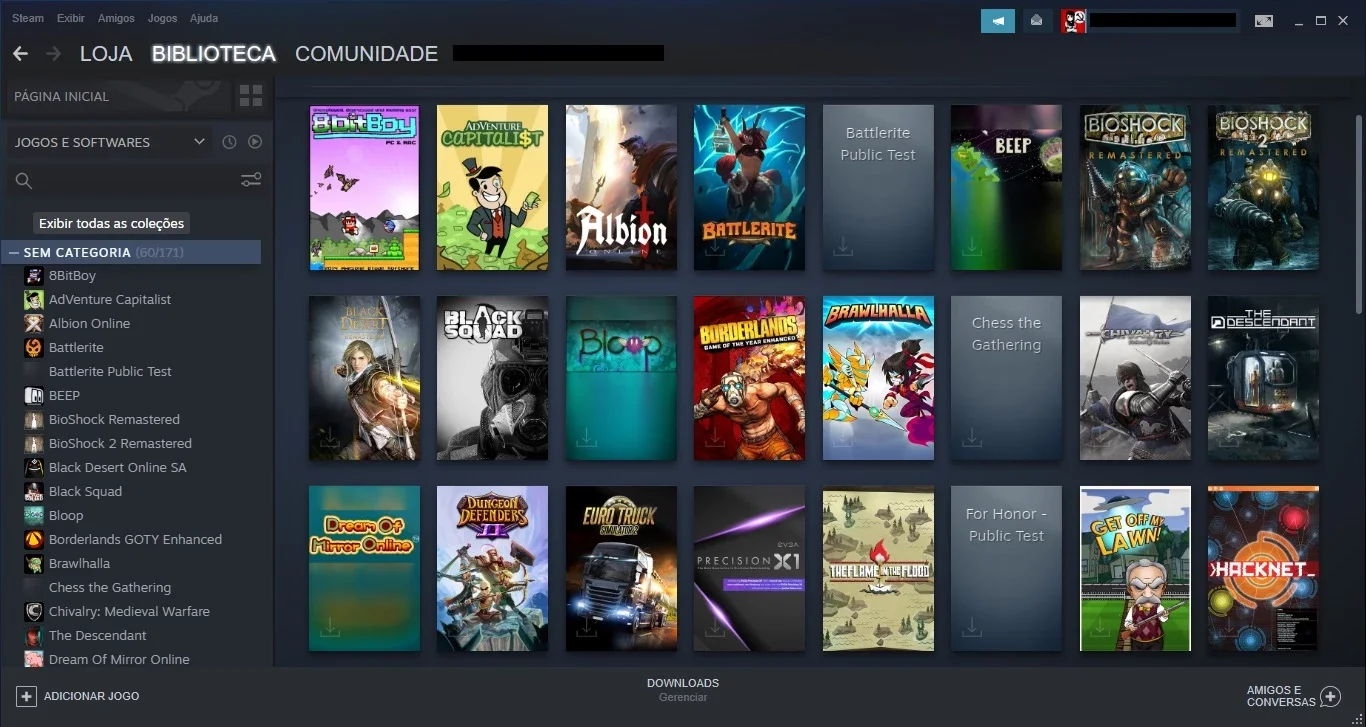Click Adicionar Jogo text
Viewport: 1366px width, 727px height.
(x=92, y=696)
